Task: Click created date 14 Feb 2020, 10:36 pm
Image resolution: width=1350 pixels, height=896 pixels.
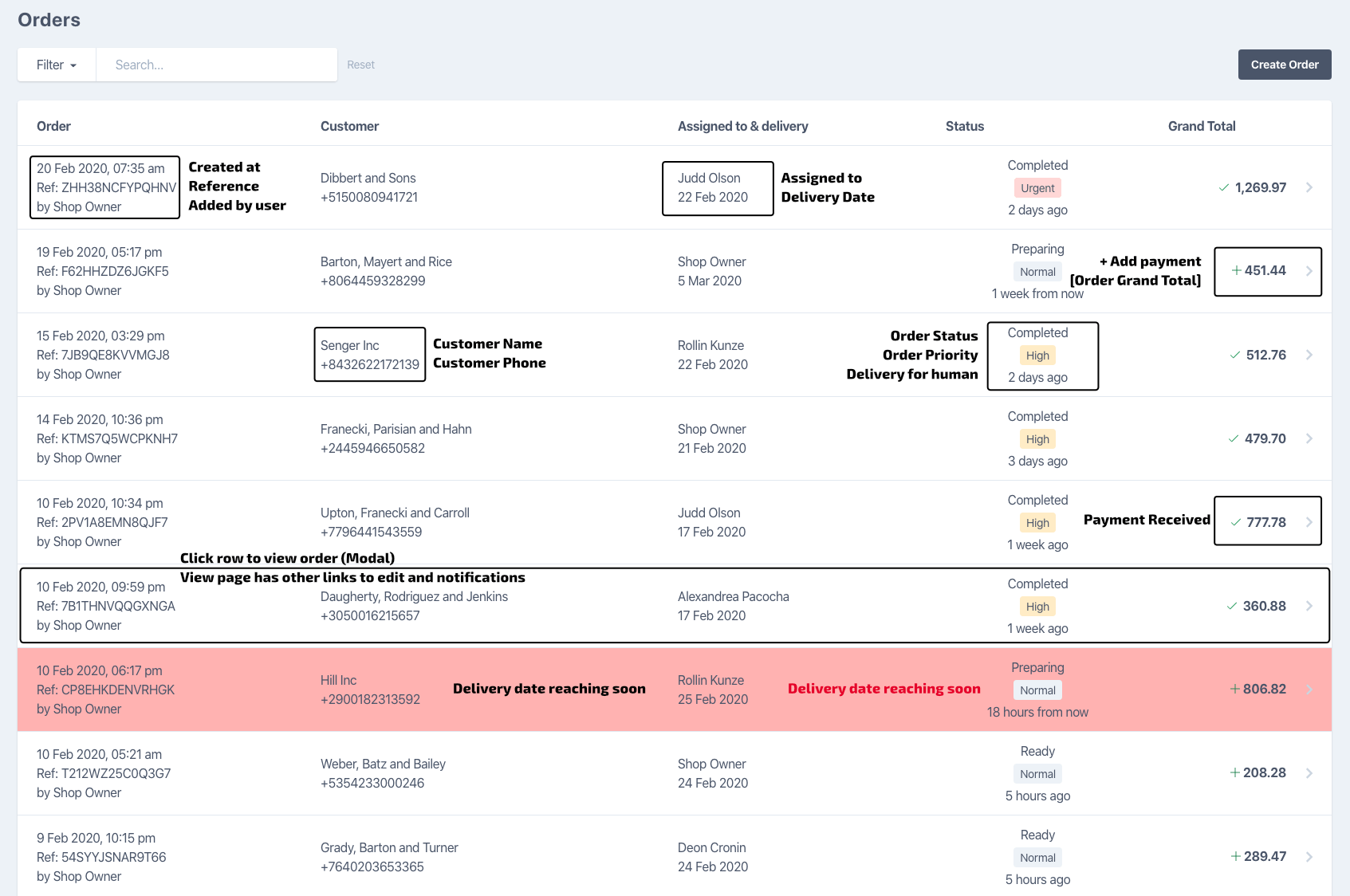Action: click(x=100, y=419)
